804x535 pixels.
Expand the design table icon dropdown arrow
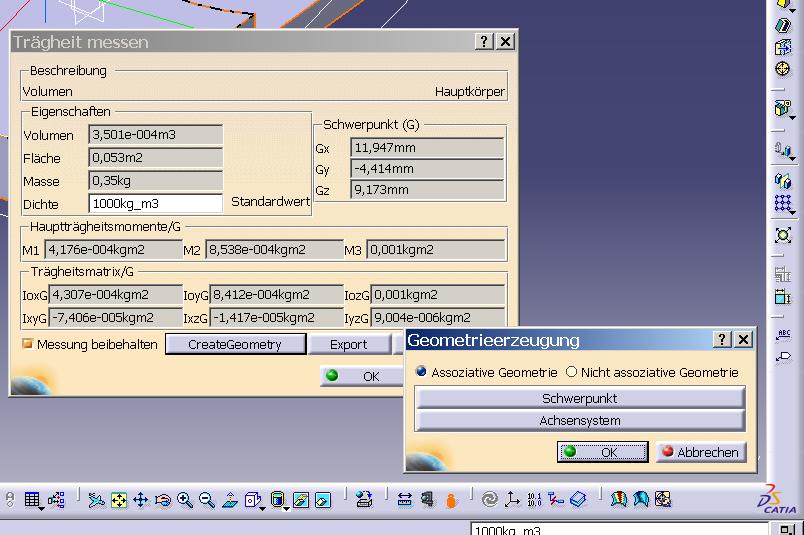(42, 508)
